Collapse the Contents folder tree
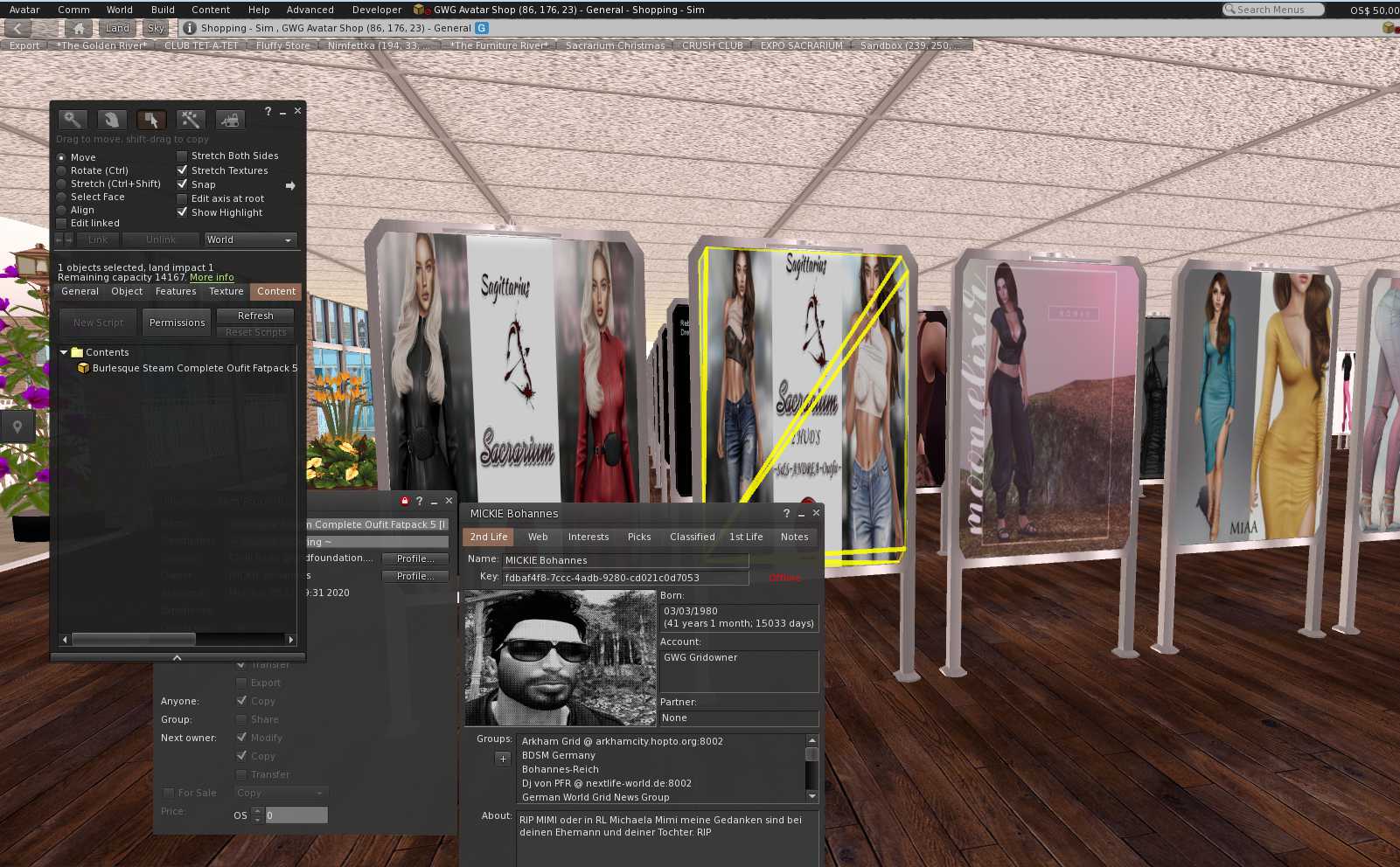 click(64, 352)
